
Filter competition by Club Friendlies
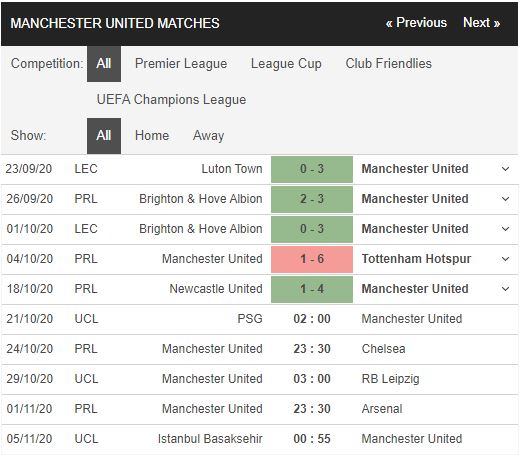389,64
